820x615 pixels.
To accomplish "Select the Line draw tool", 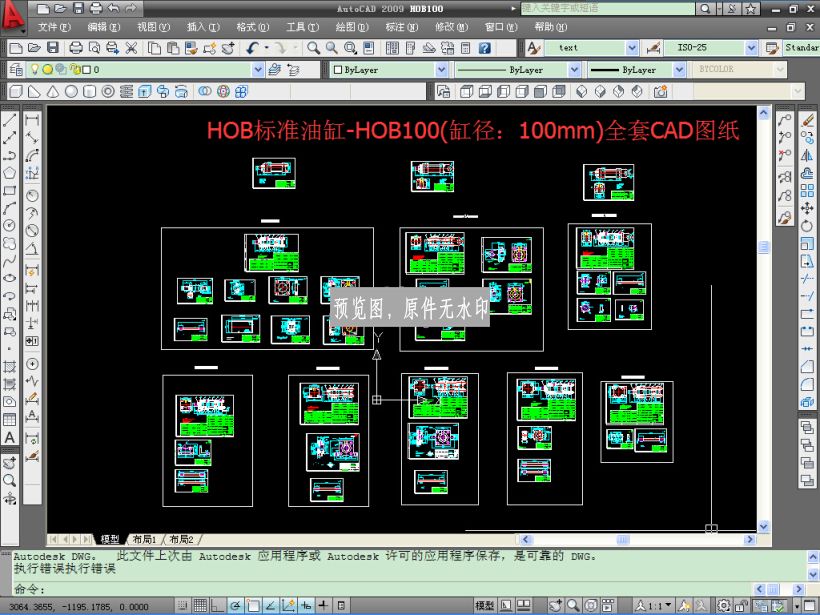I will click(x=9, y=120).
